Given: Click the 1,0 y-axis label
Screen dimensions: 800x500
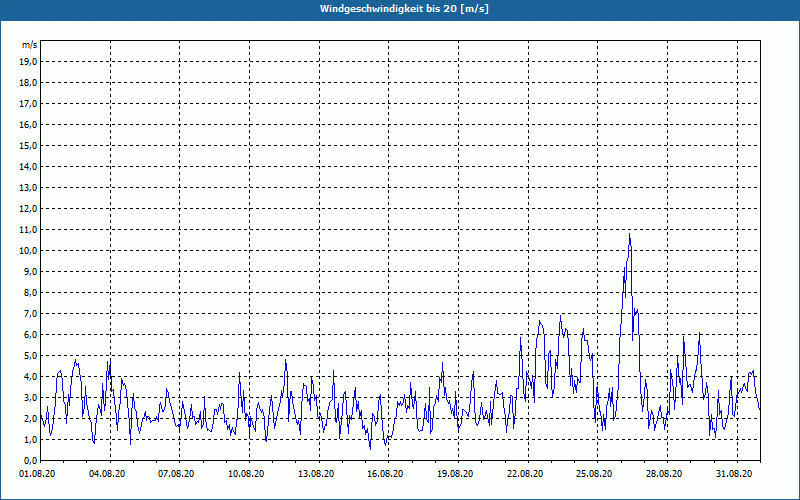Looking at the screenshot, I should pyautogui.click(x=30, y=440).
